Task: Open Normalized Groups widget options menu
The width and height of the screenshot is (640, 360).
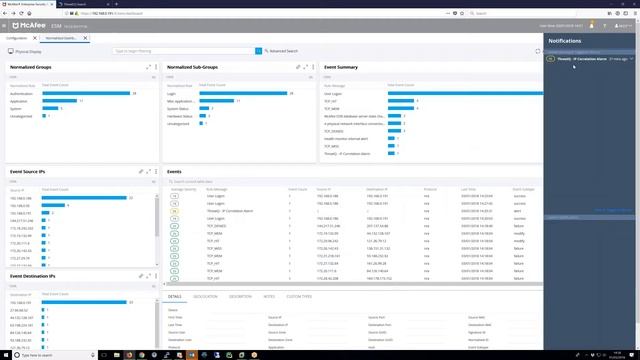Action: 156,67
